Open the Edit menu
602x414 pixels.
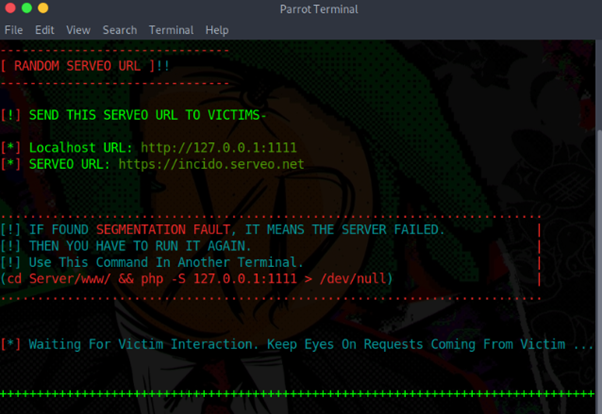45,30
